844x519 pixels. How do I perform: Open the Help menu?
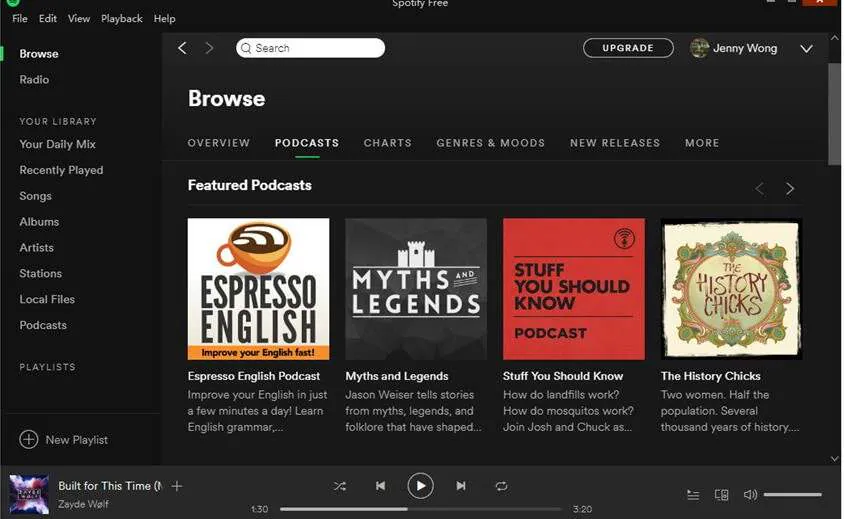click(x=164, y=18)
